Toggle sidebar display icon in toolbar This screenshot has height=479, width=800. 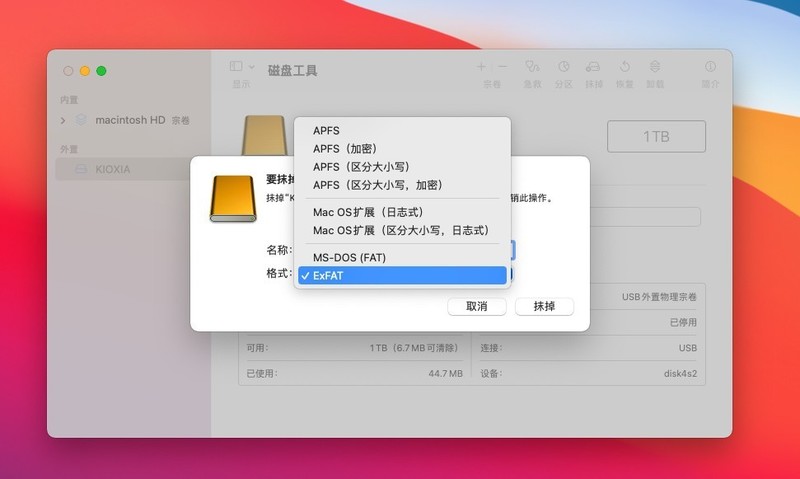point(236,66)
